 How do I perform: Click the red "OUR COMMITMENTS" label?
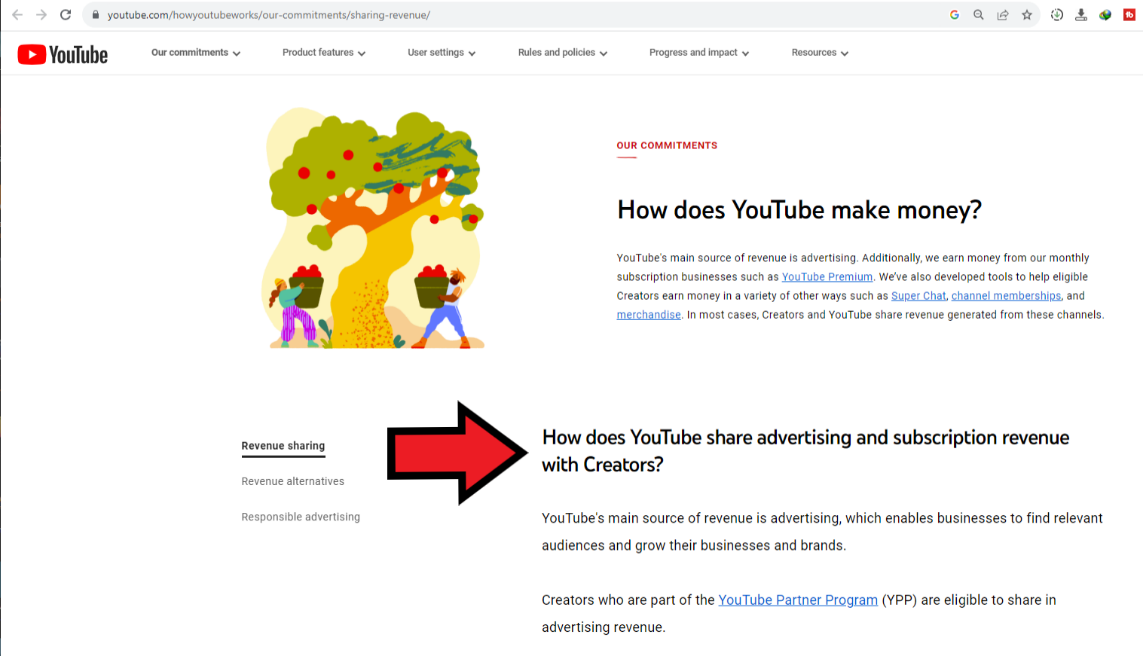pyautogui.click(x=667, y=146)
